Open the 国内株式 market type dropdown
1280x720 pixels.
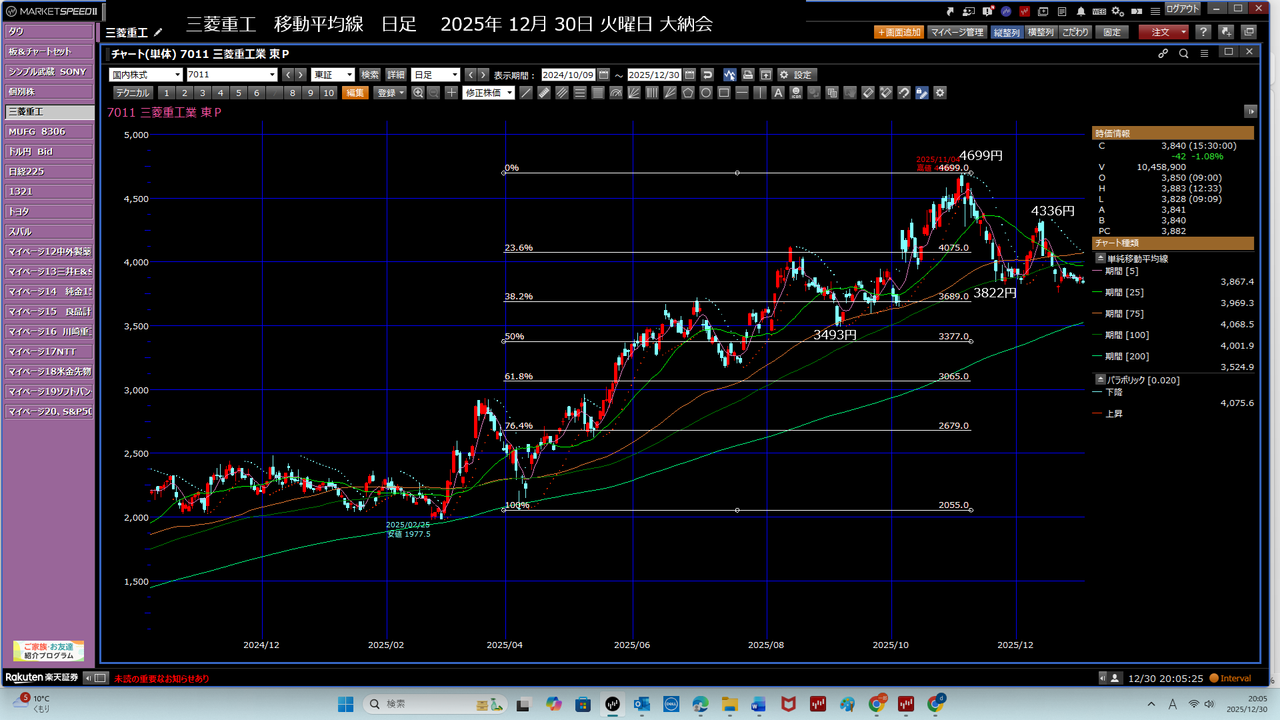pyautogui.click(x=145, y=75)
